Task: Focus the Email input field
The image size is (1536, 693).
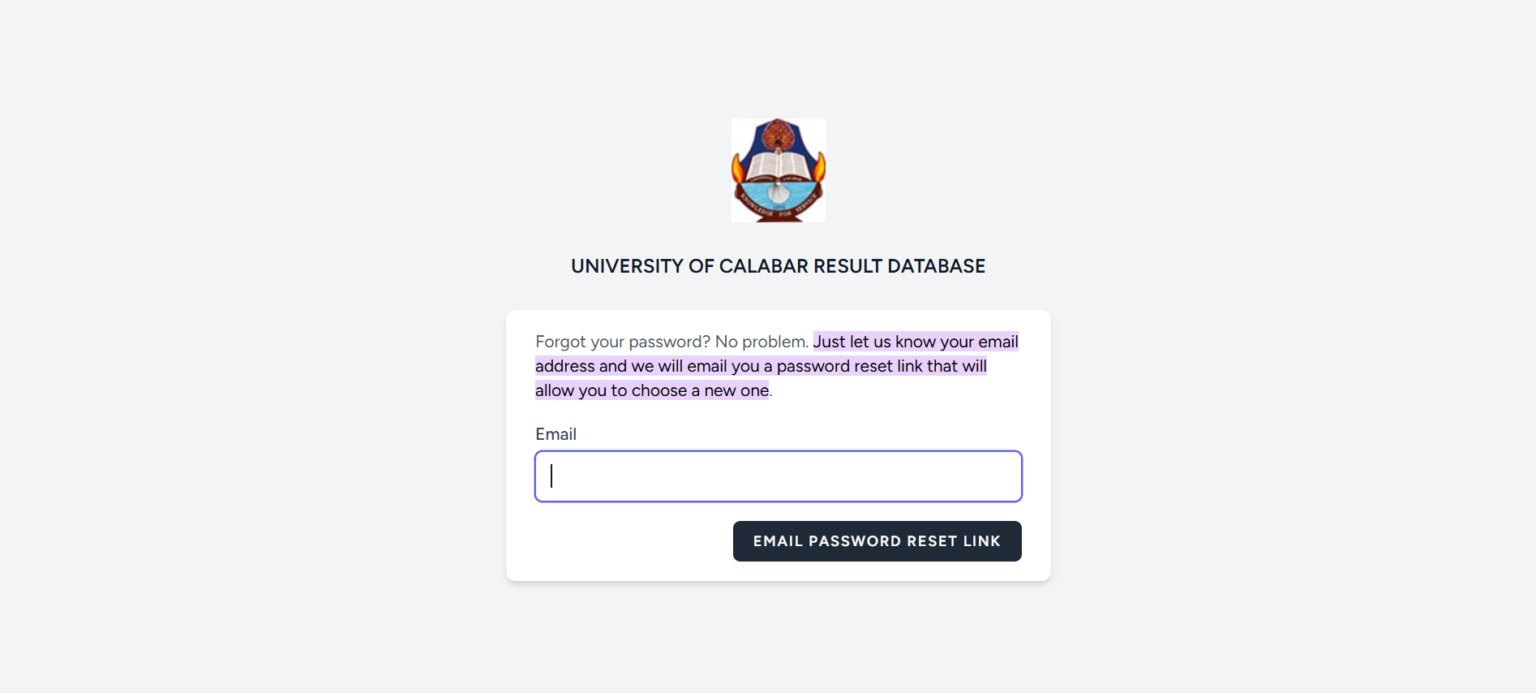Action: (x=778, y=476)
